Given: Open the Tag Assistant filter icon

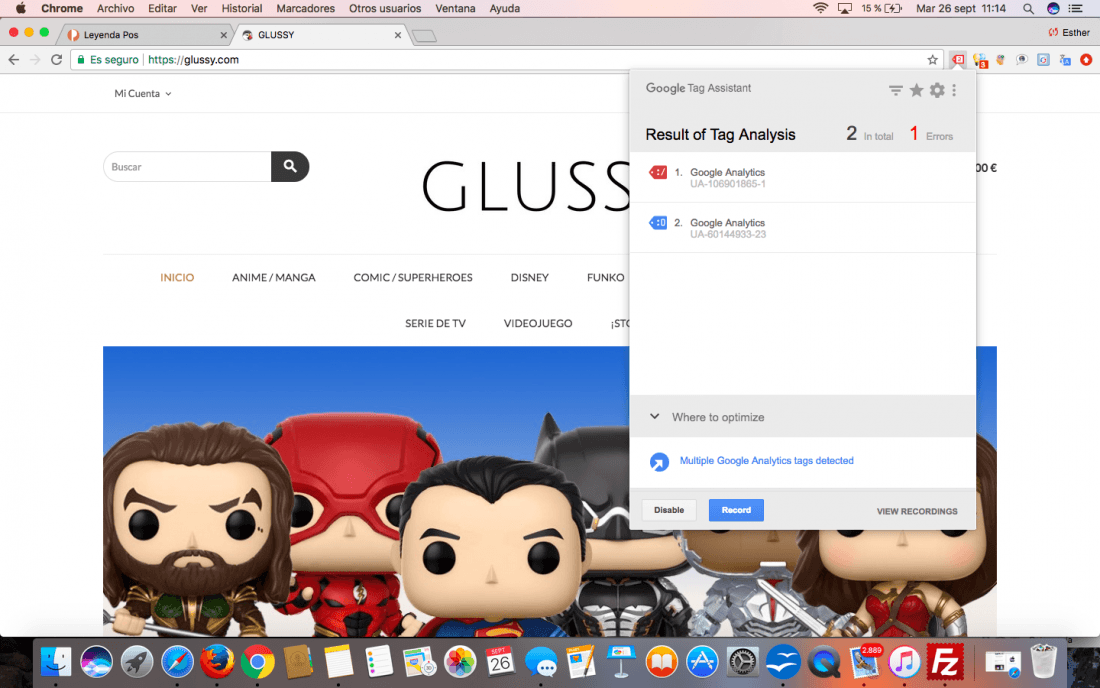Looking at the screenshot, I should (895, 90).
